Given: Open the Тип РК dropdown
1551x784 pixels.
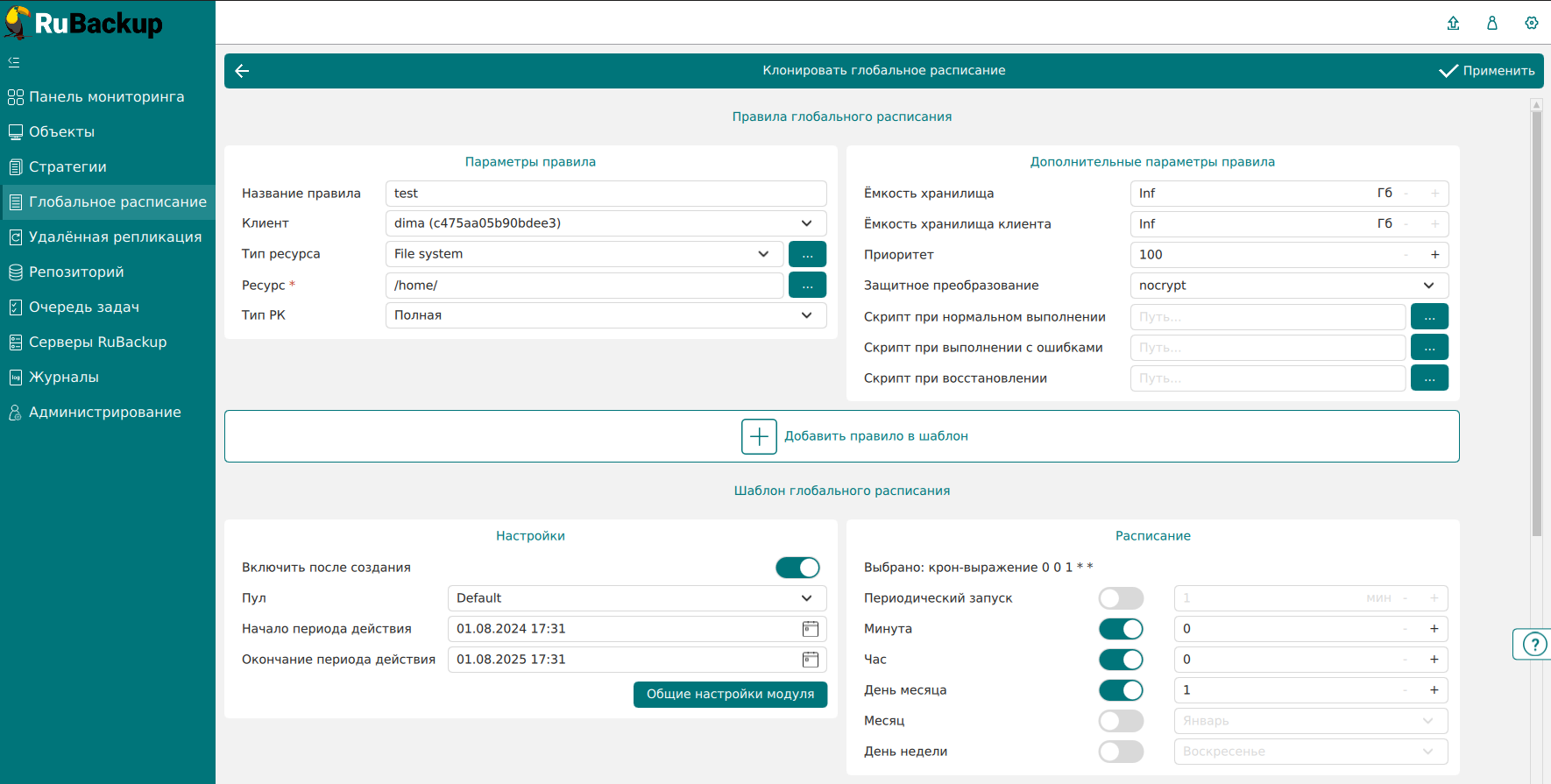Looking at the screenshot, I should [x=606, y=315].
